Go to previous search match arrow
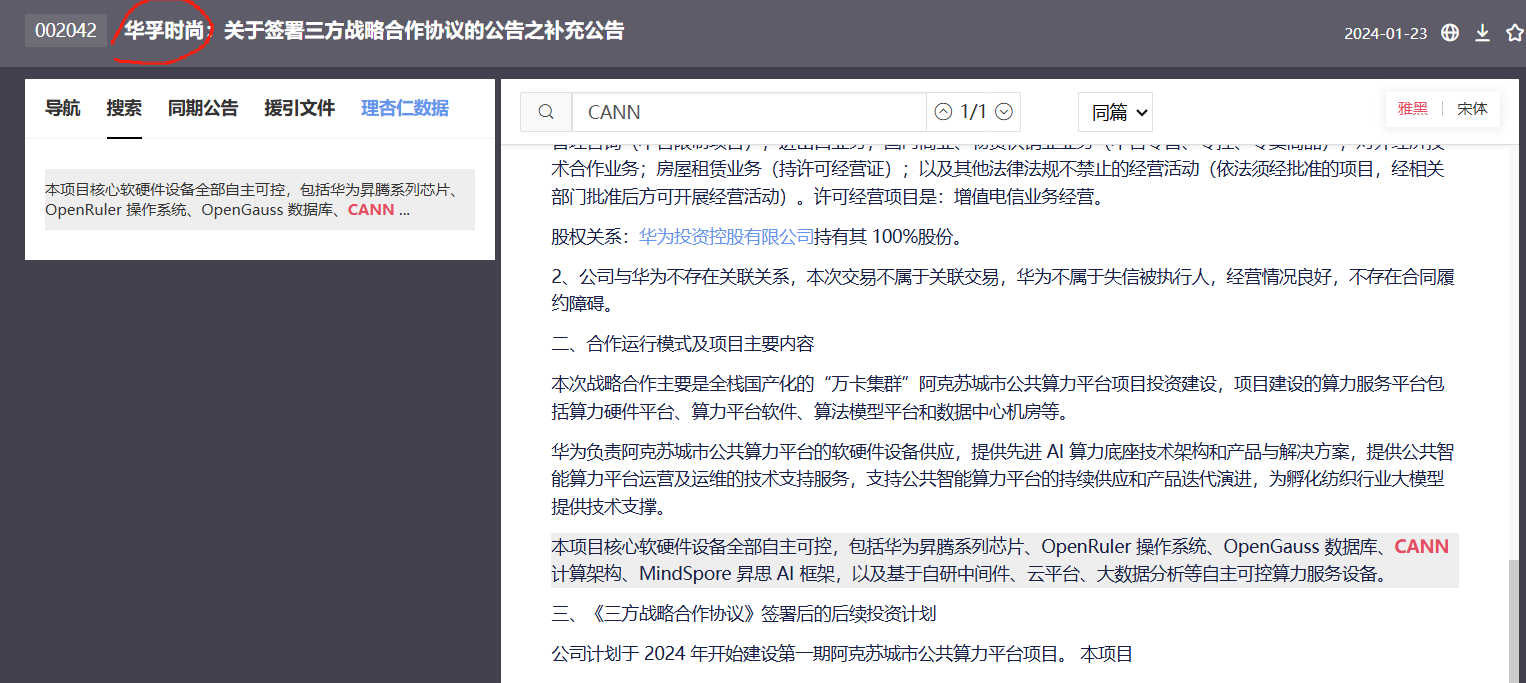This screenshot has height=683, width=1526. tap(943, 112)
